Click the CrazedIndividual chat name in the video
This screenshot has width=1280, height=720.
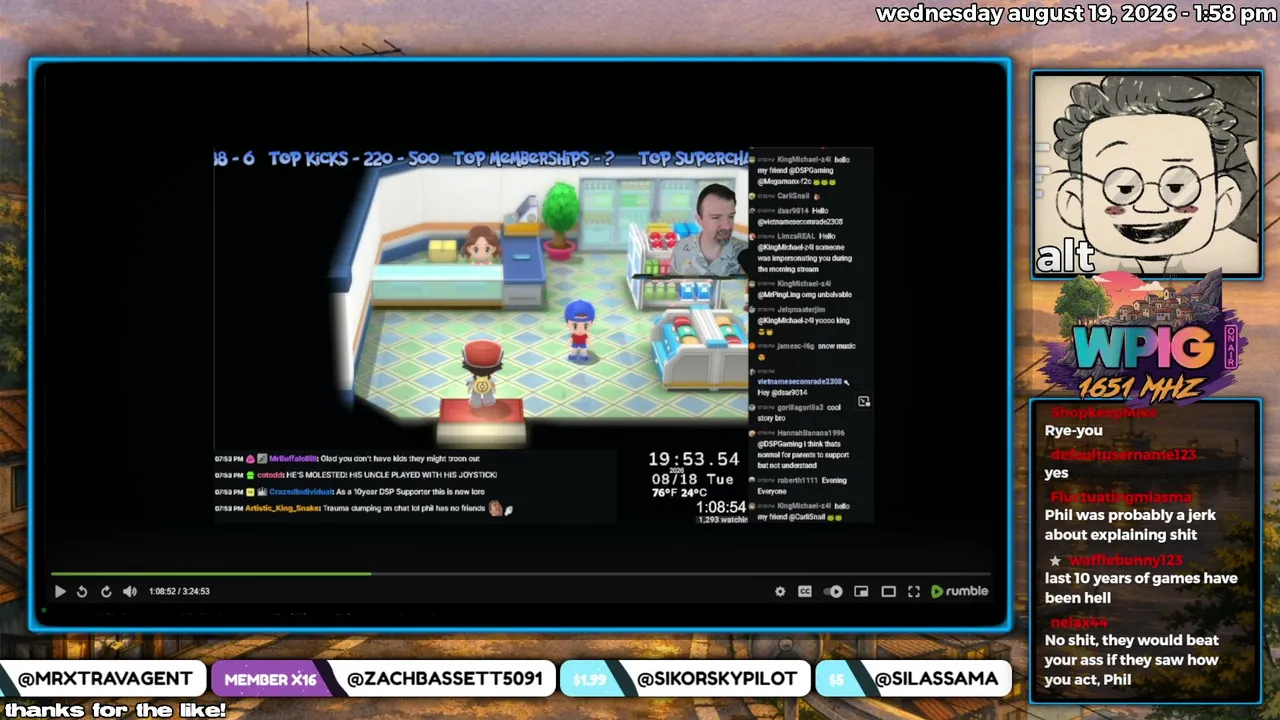tap(302, 492)
